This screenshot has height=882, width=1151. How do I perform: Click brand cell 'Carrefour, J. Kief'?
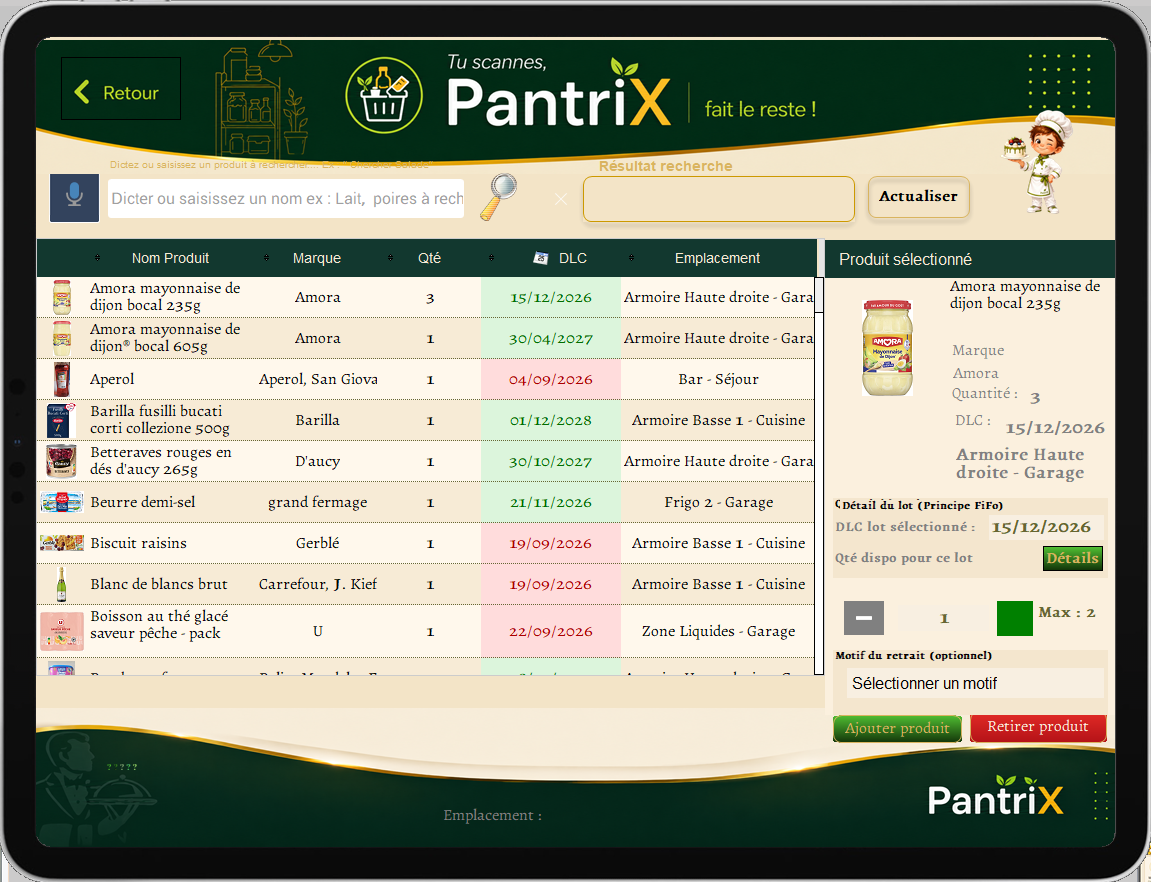point(317,584)
